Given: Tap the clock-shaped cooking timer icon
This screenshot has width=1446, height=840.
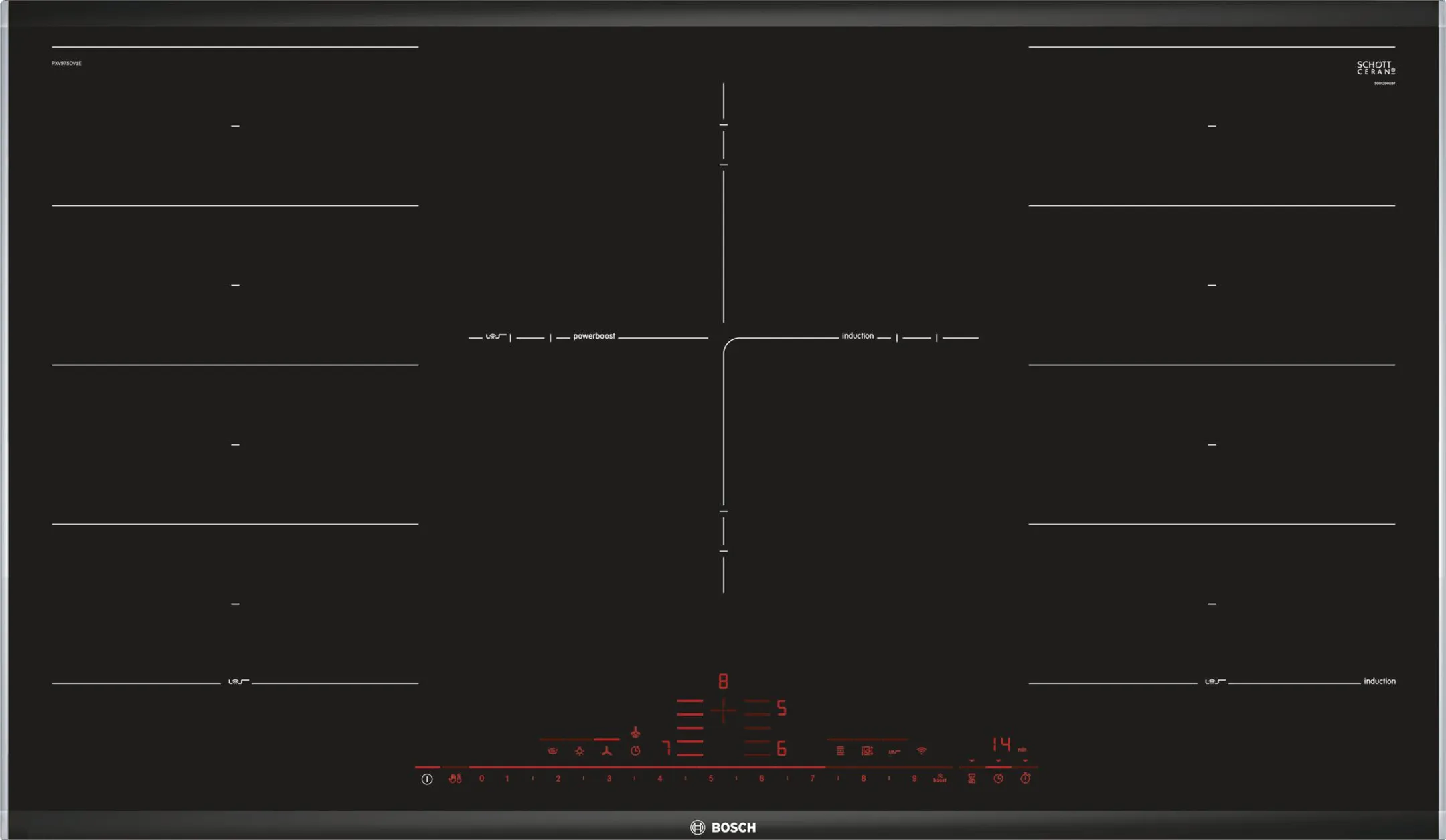Looking at the screenshot, I should tap(998, 778).
